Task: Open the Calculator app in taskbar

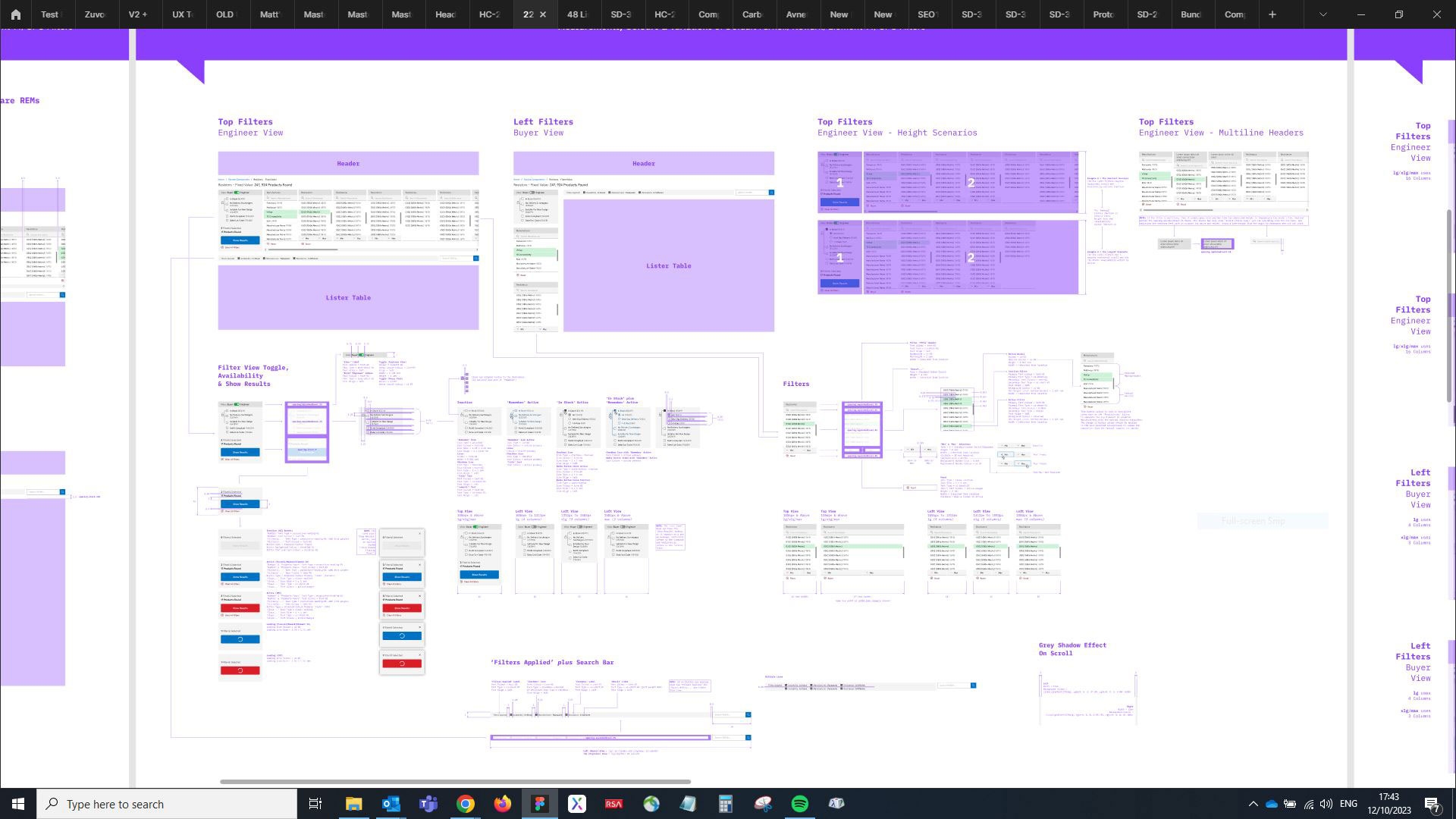Action: (725, 804)
